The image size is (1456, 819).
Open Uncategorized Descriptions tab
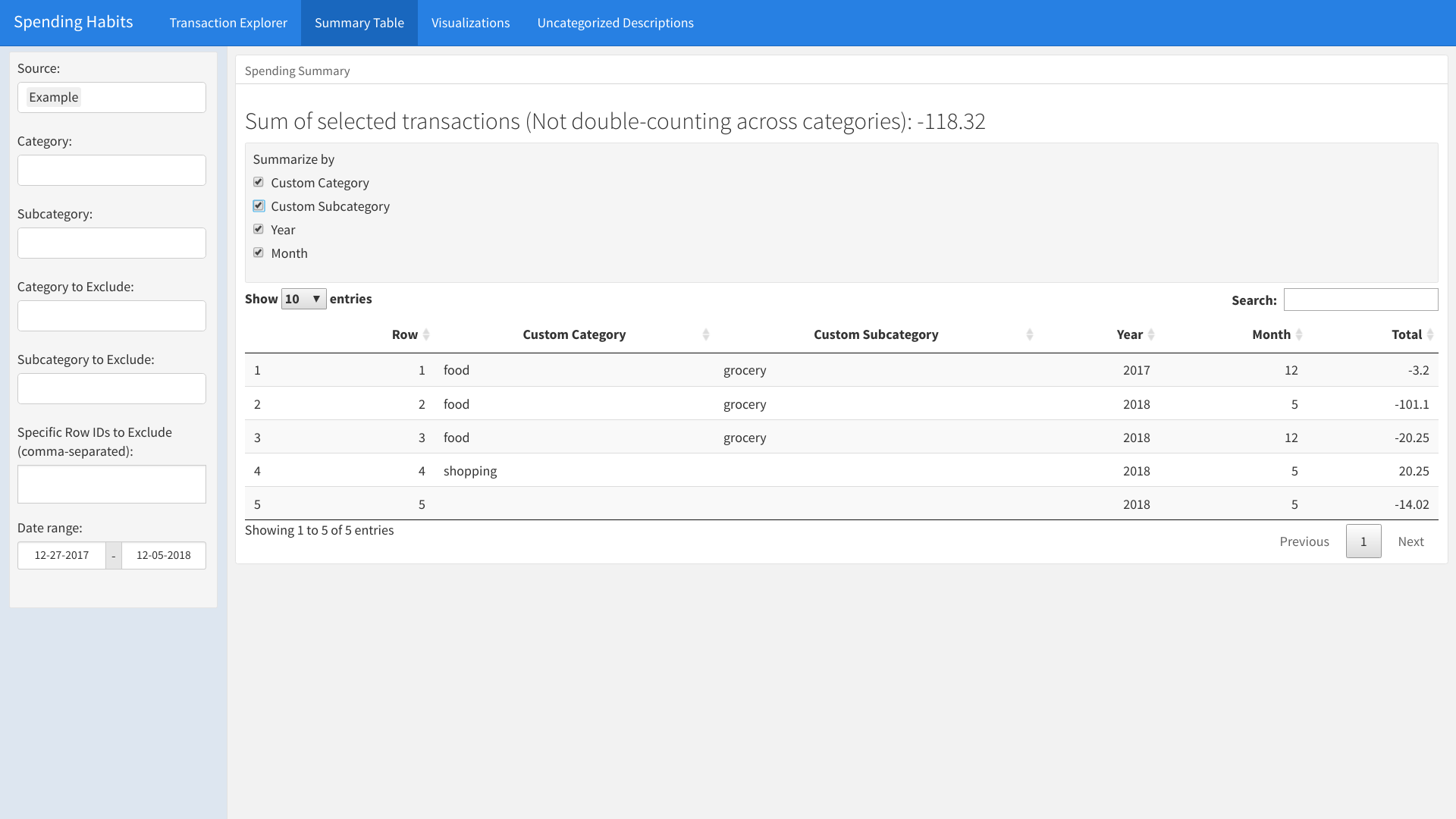point(616,23)
